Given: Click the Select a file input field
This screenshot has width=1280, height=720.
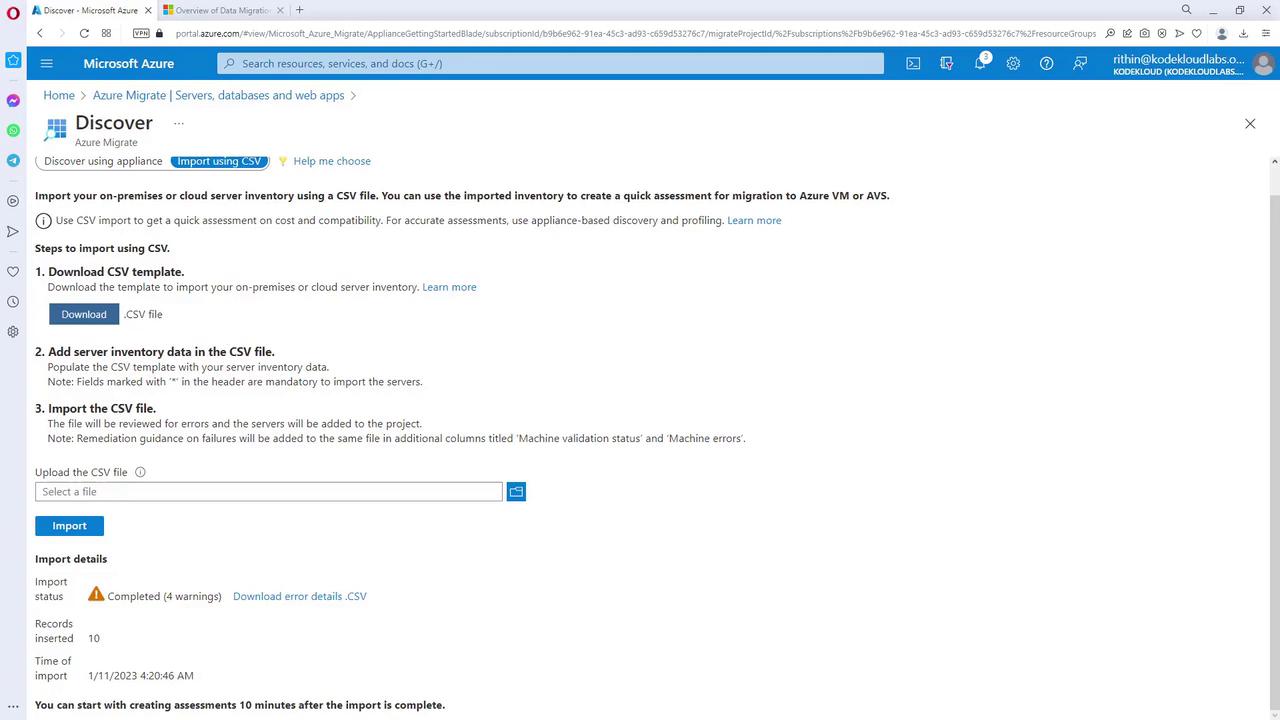Looking at the screenshot, I should pos(269,492).
